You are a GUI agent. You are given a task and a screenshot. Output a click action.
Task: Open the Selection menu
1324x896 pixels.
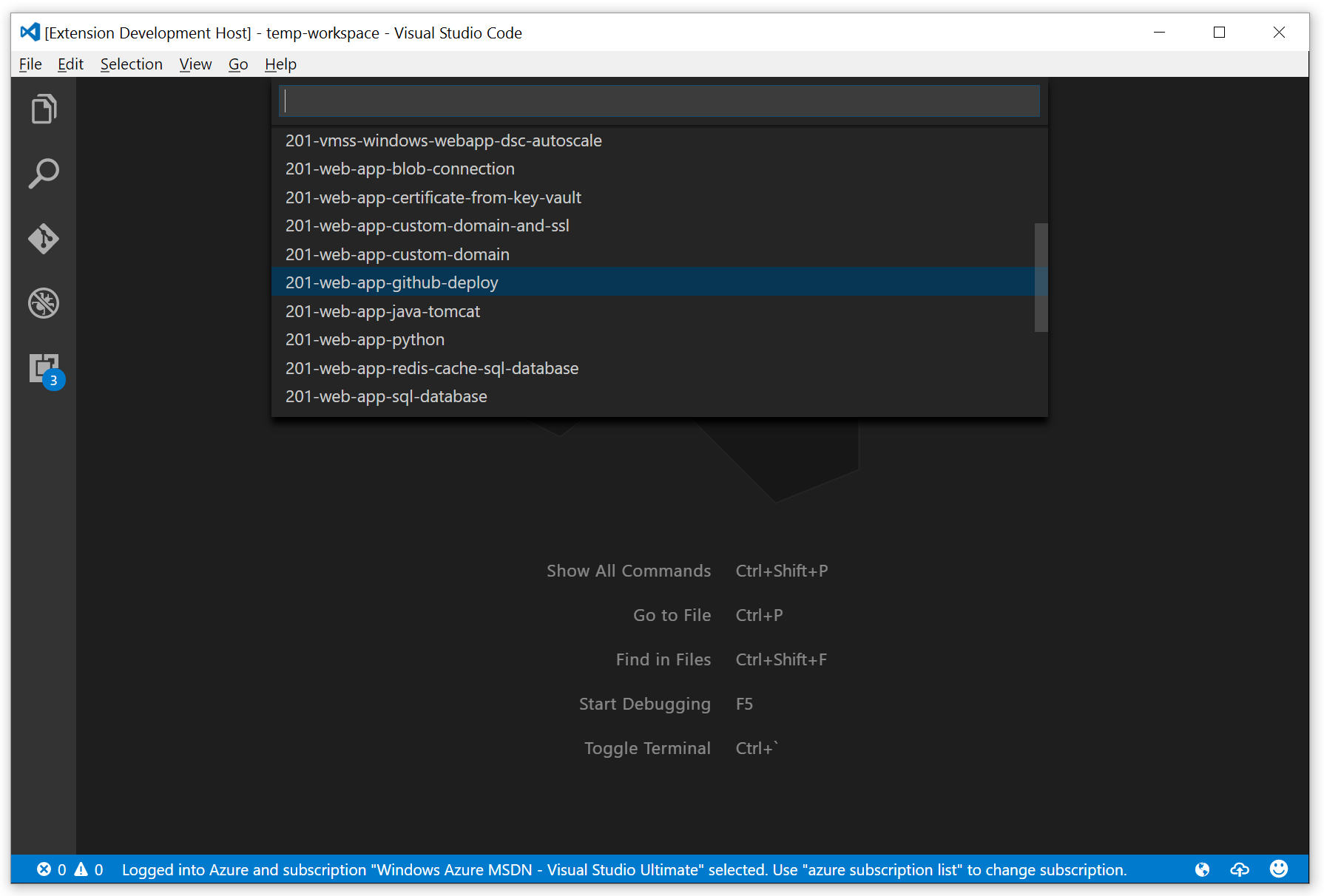(x=132, y=64)
